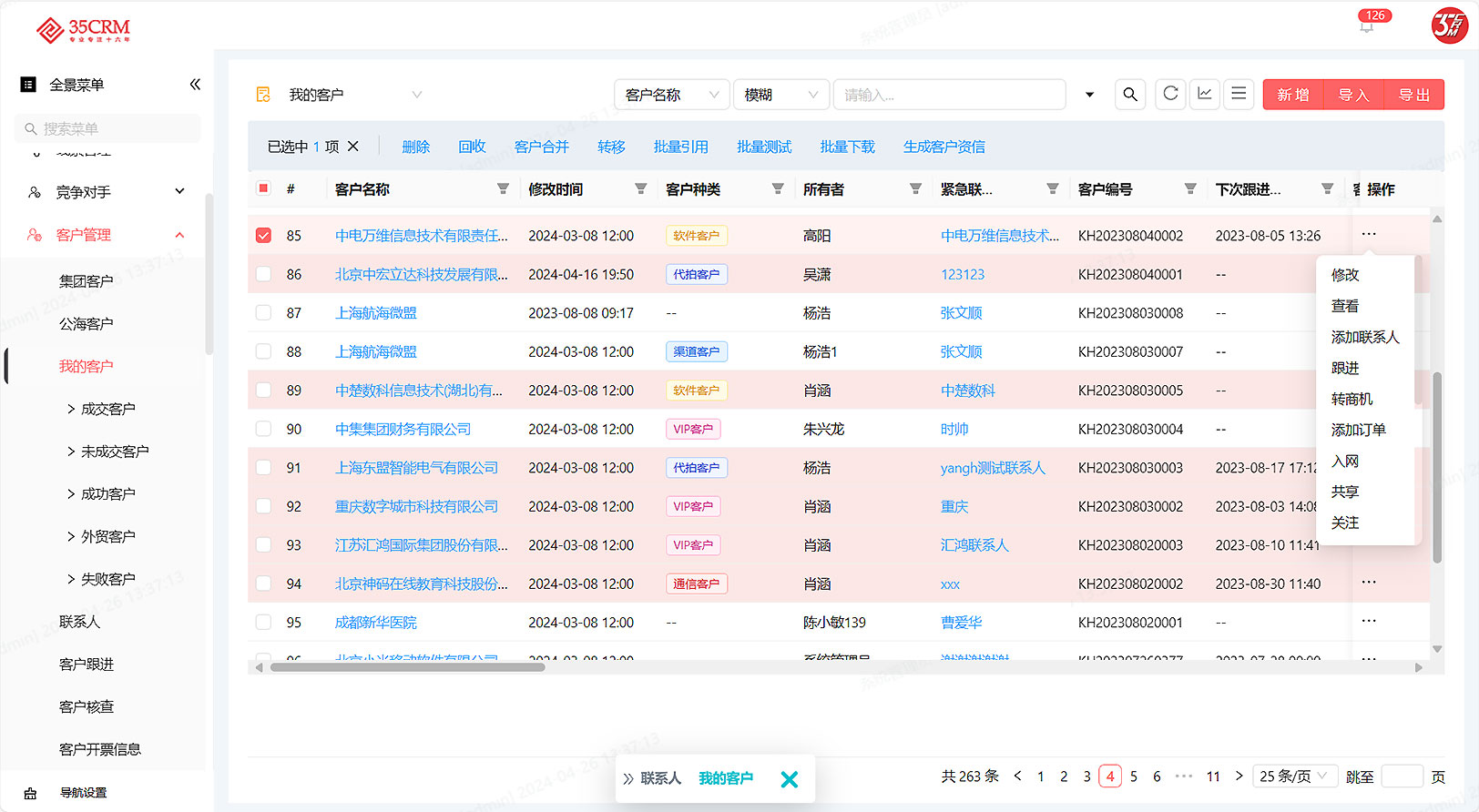Open the chart statistics icon button

[x=1205, y=94]
